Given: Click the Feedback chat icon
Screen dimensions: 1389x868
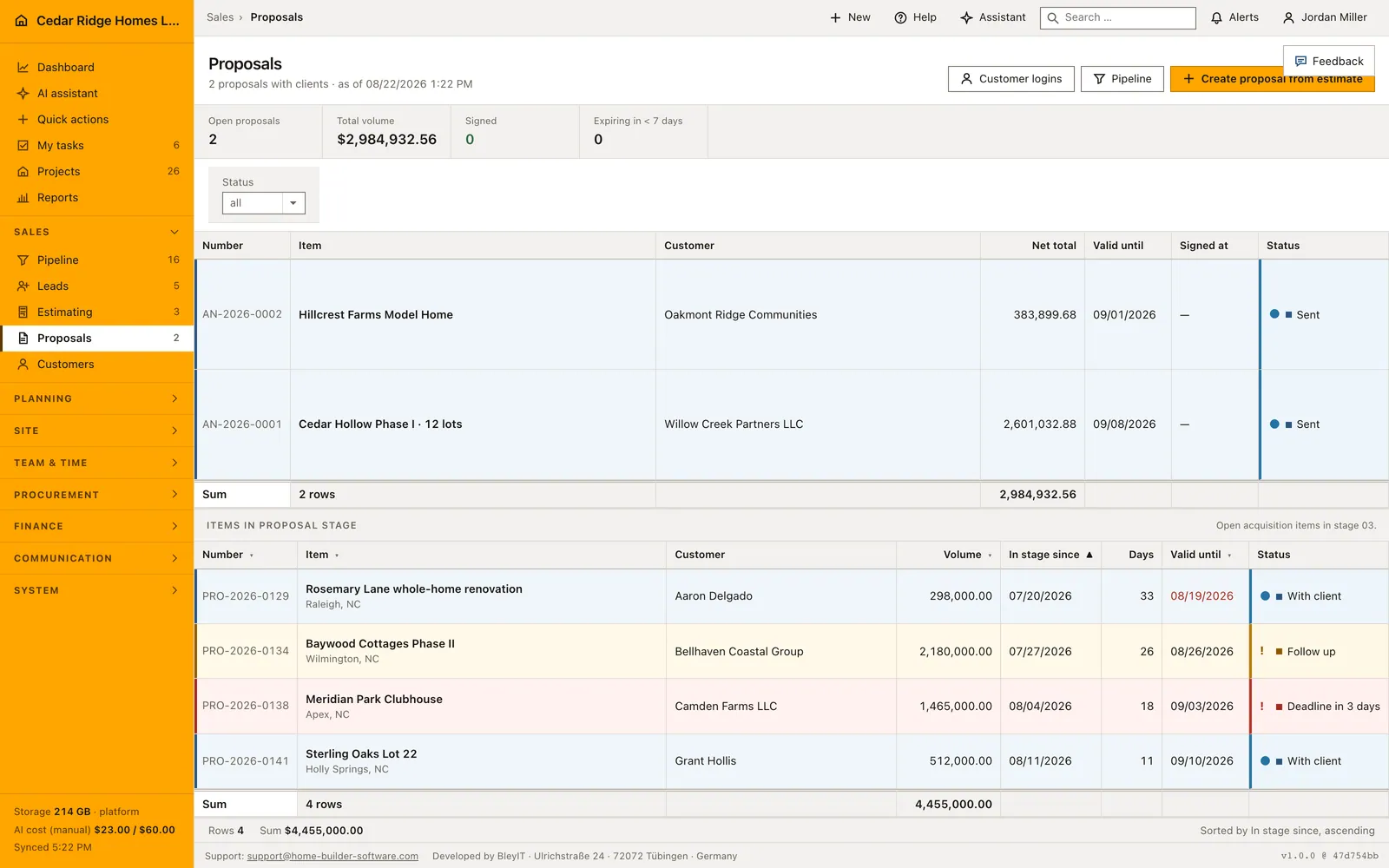Looking at the screenshot, I should pos(1300,62).
